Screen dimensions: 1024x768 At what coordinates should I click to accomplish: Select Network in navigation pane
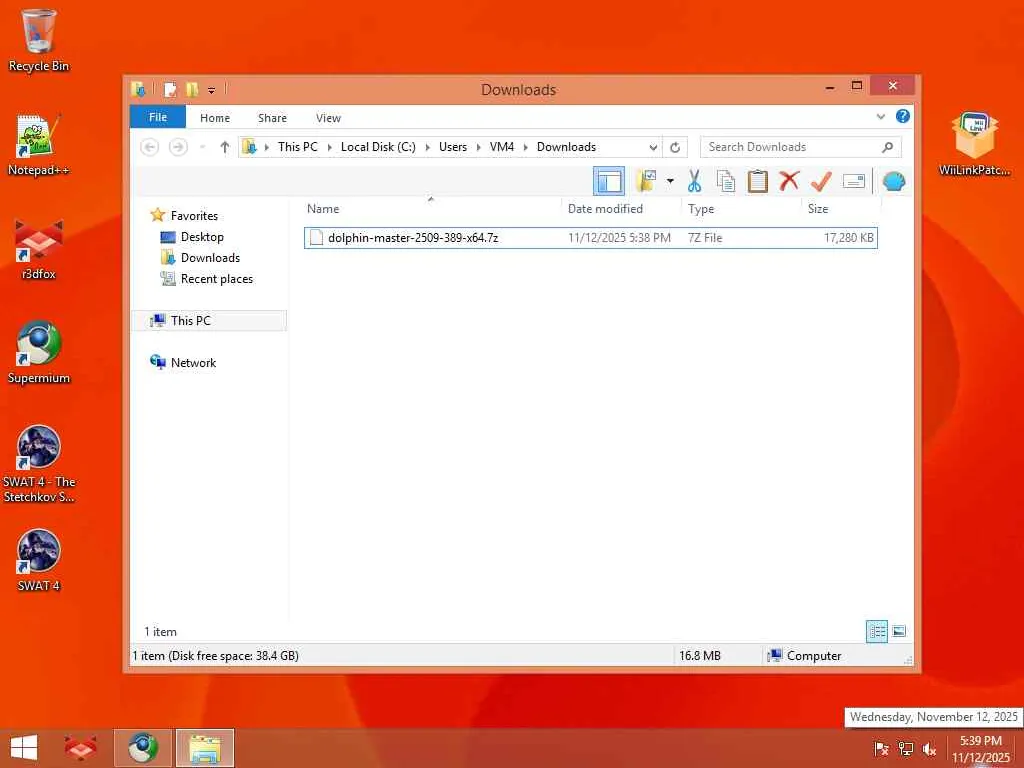click(193, 362)
